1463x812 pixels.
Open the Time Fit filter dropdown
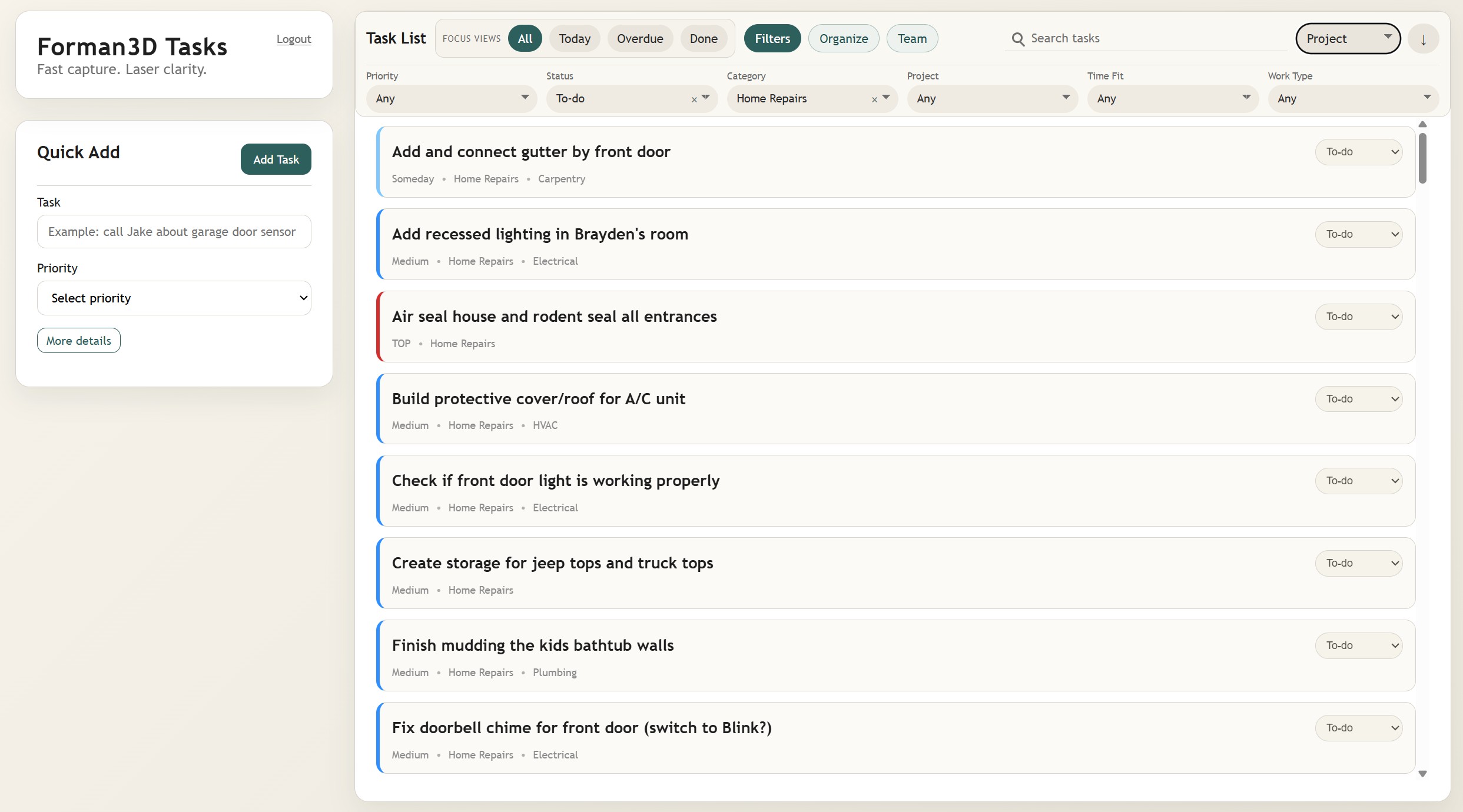[1173, 98]
